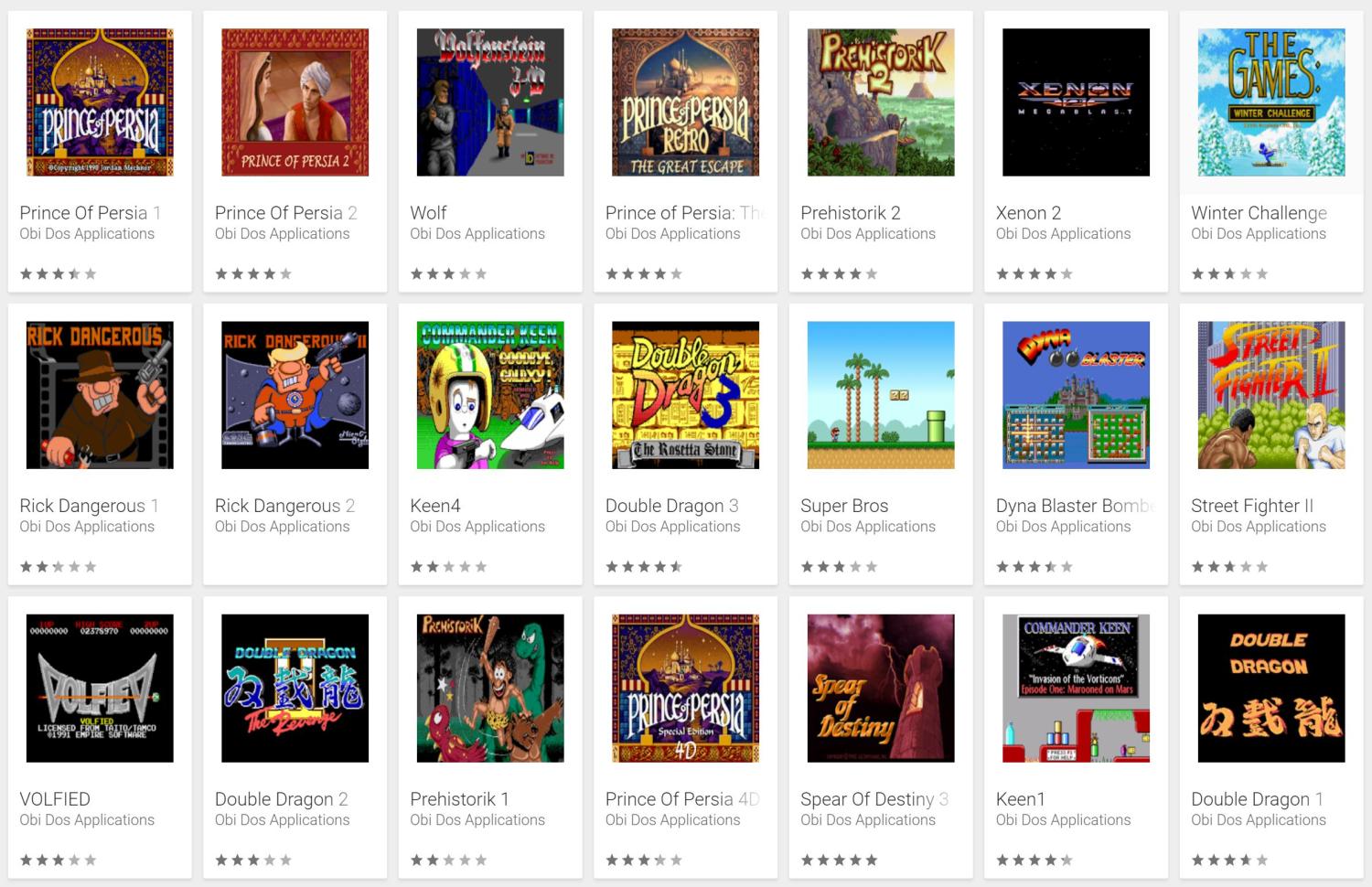Open the Street Fighter II app icon
The height and width of the screenshot is (887, 1372).
pyautogui.click(x=1271, y=395)
